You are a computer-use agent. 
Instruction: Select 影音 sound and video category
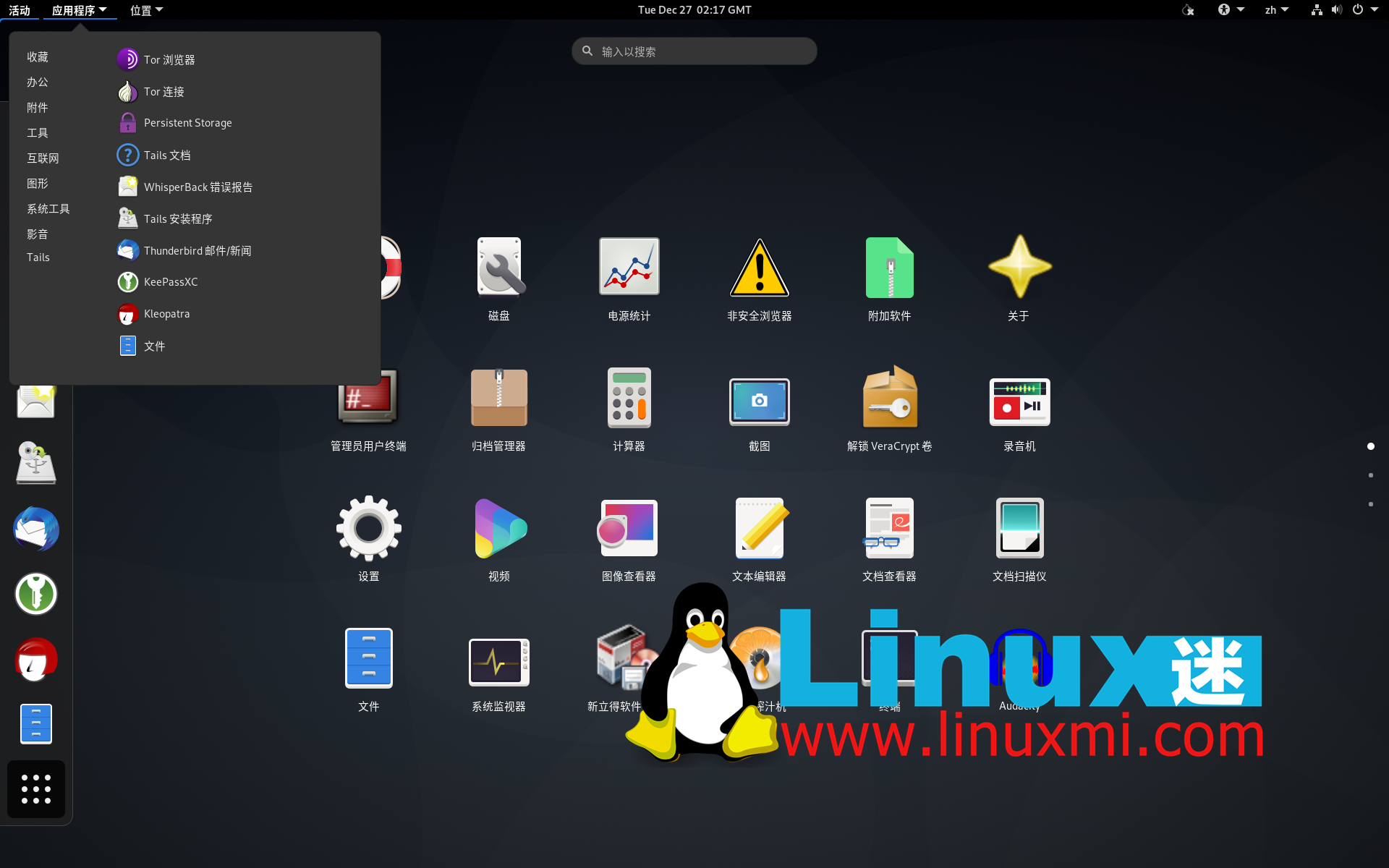click(38, 234)
